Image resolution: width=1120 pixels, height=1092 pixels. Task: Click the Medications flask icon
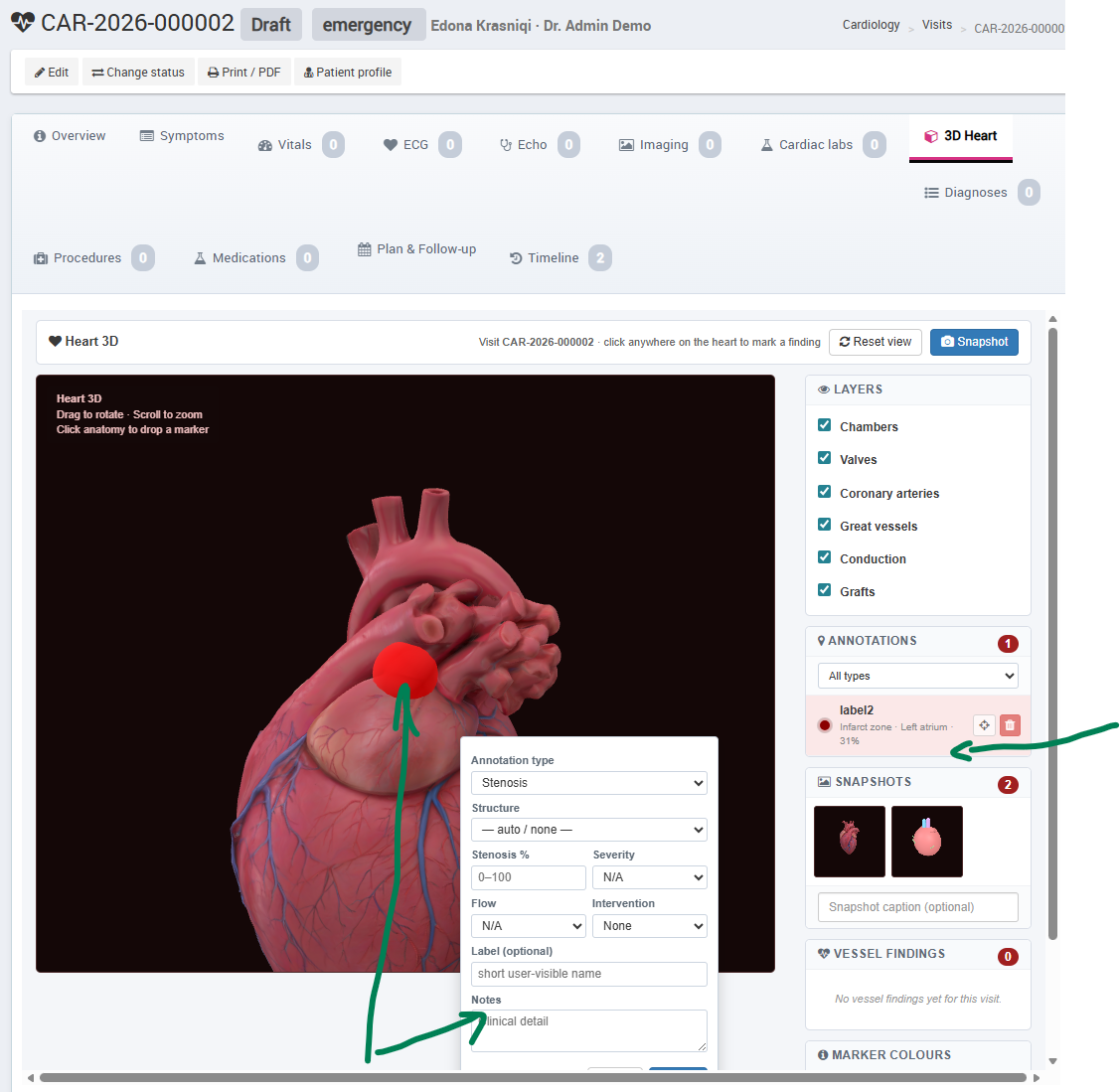pos(200,257)
